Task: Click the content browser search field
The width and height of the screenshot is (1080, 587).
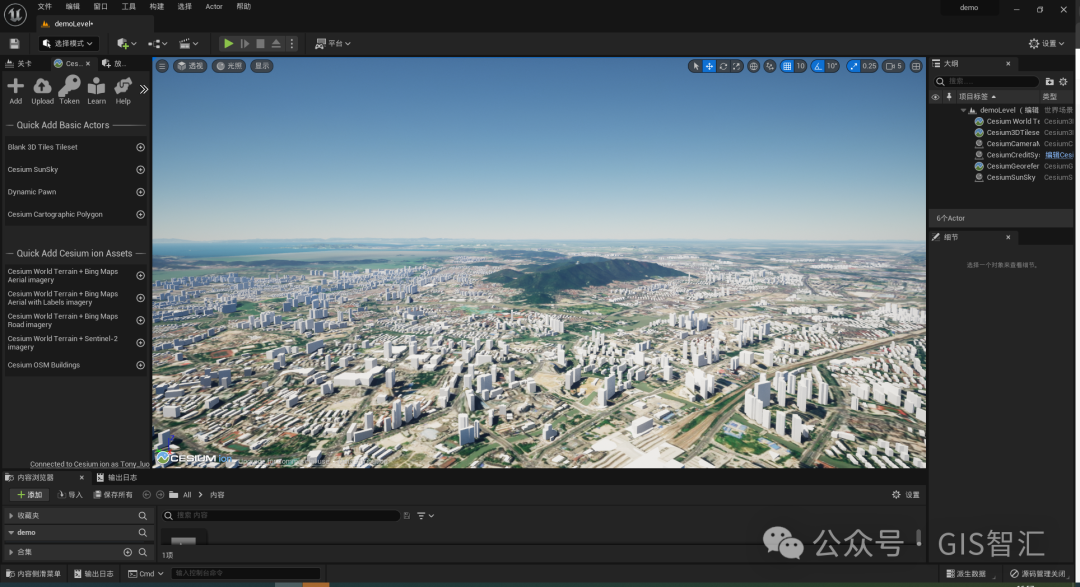Action: [280, 515]
